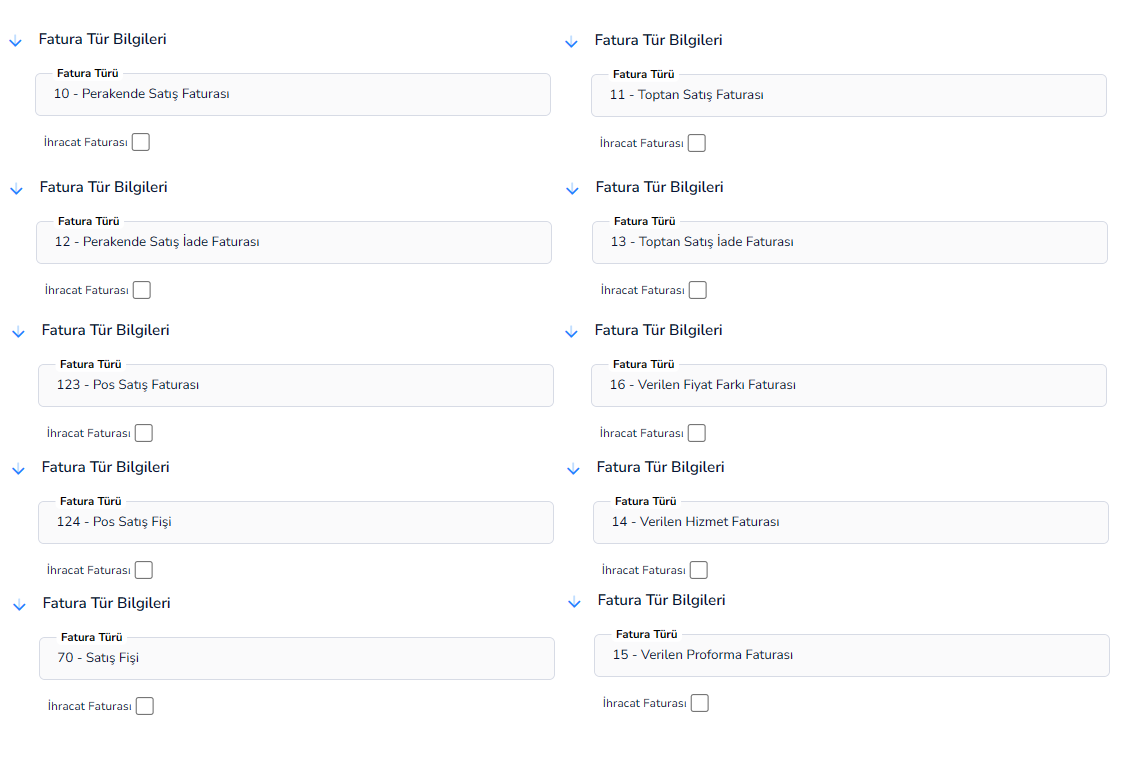Select the 16 - Verilen Fiyat Farkı Faturası field
Screen dimensions: 1136x760
pos(849,385)
